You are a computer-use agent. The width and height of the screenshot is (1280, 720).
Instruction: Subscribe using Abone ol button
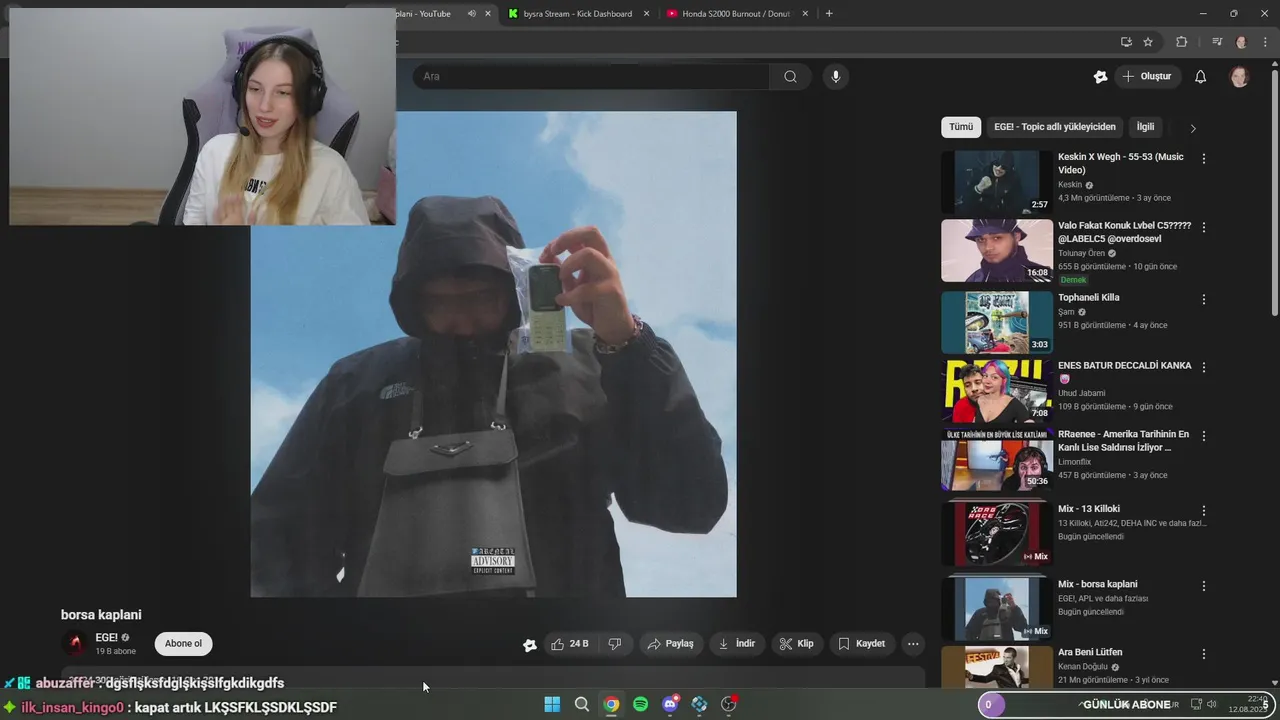(x=183, y=643)
